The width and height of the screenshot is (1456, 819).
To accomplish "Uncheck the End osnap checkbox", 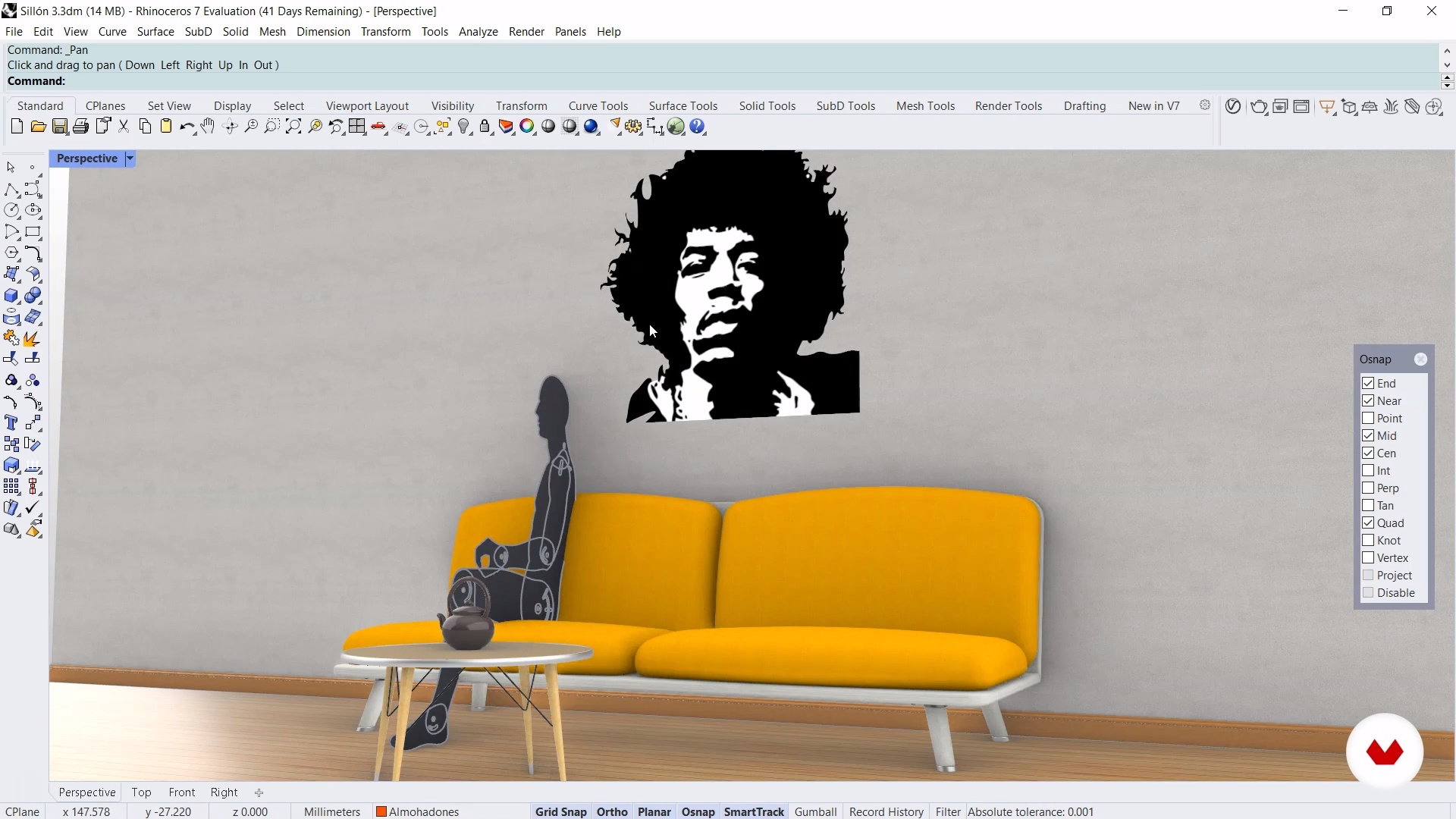I will pos(1368,384).
